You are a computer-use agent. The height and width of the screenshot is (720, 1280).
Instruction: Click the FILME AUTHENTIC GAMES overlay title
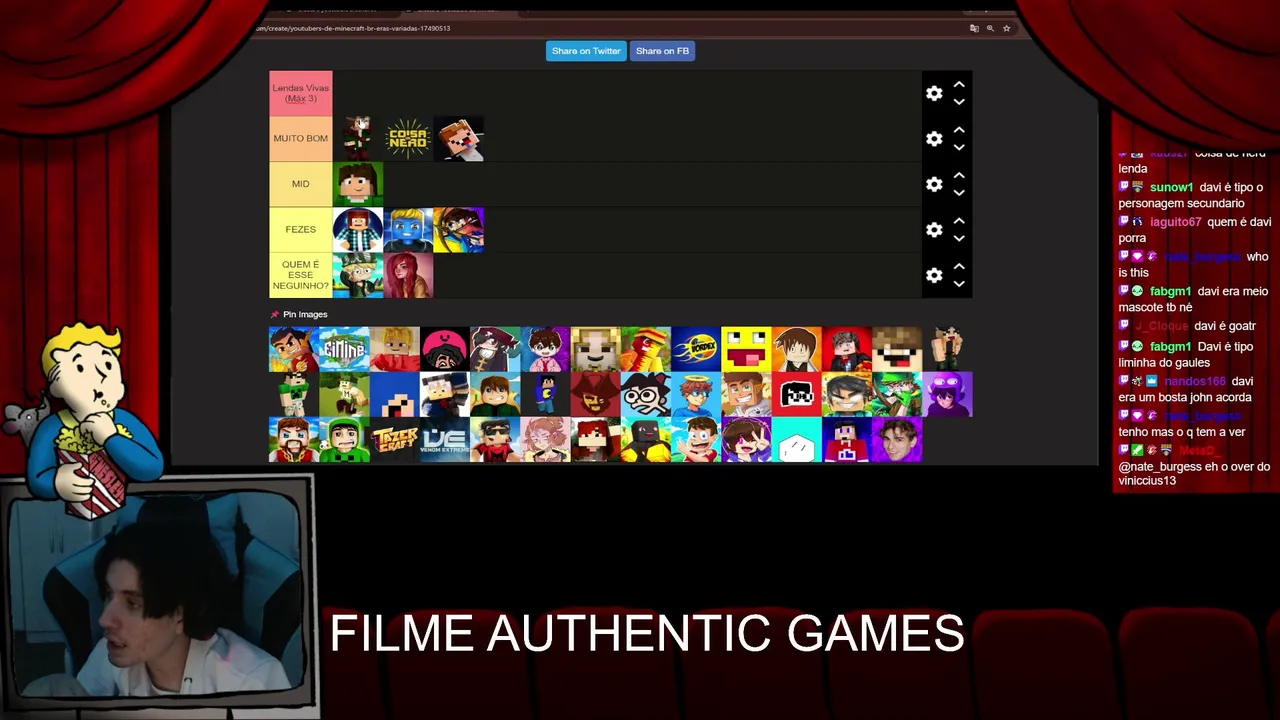[647, 634]
